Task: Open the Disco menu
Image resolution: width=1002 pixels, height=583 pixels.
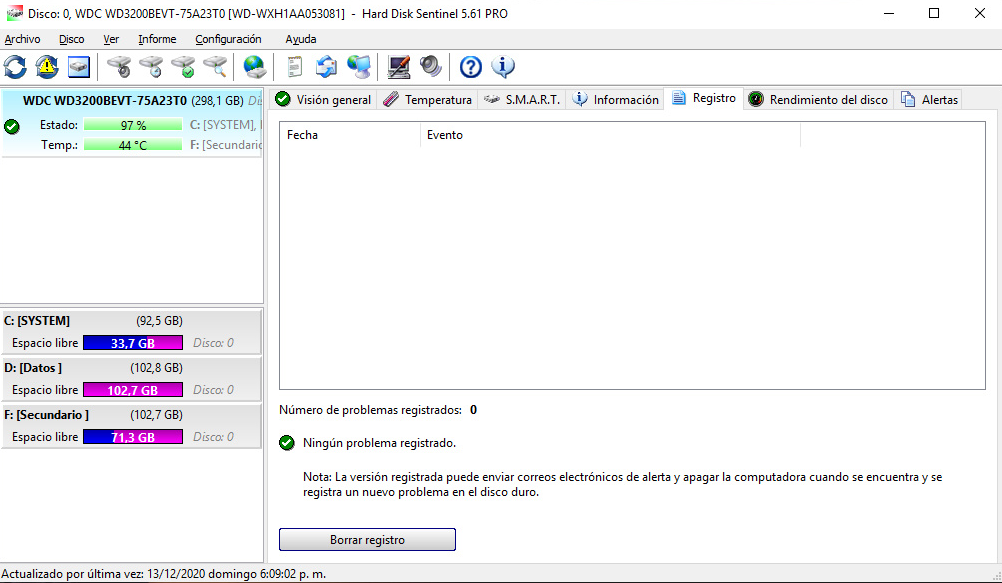Action: point(72,39)
